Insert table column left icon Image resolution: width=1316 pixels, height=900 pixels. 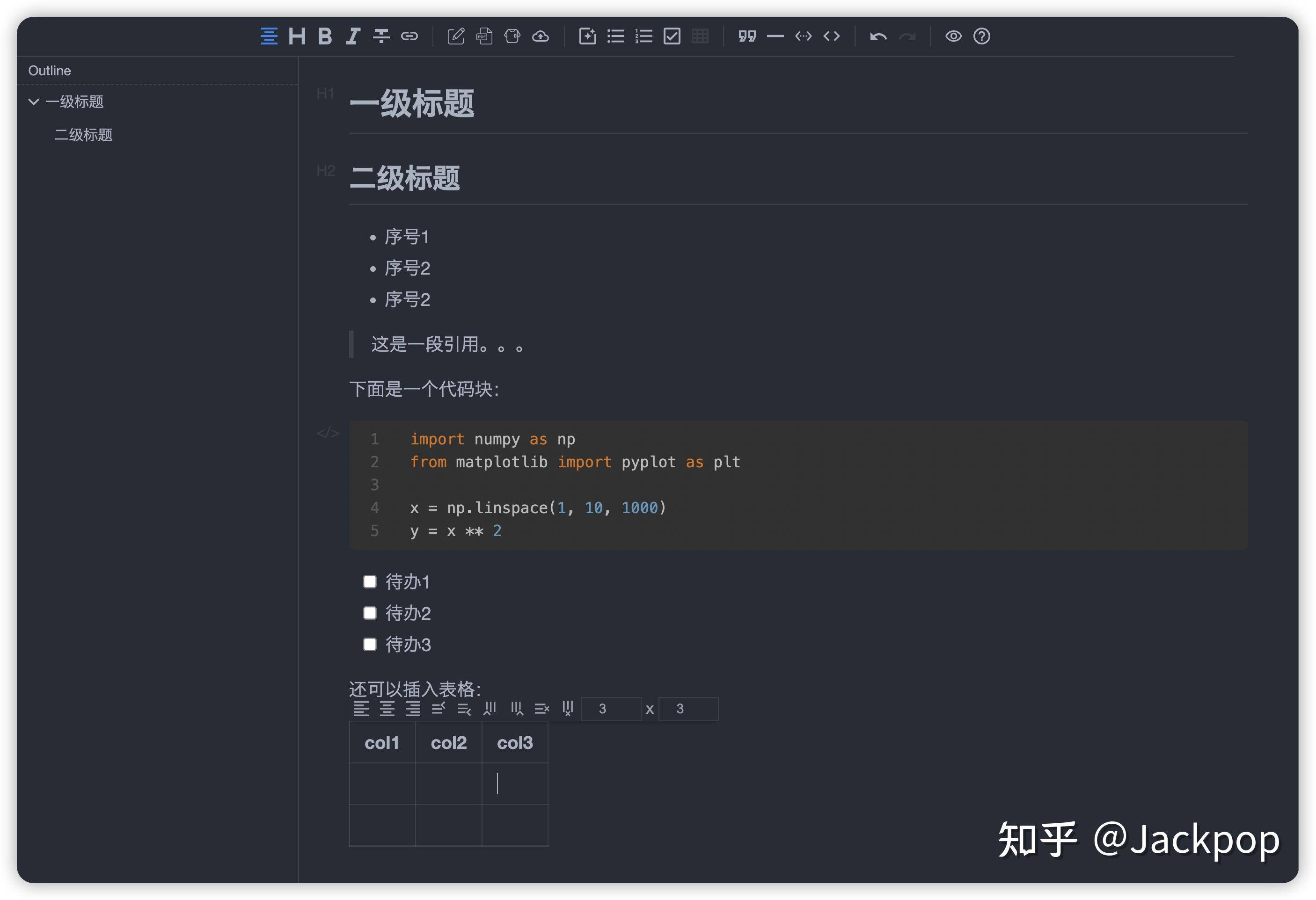click(x=490, y=709)
